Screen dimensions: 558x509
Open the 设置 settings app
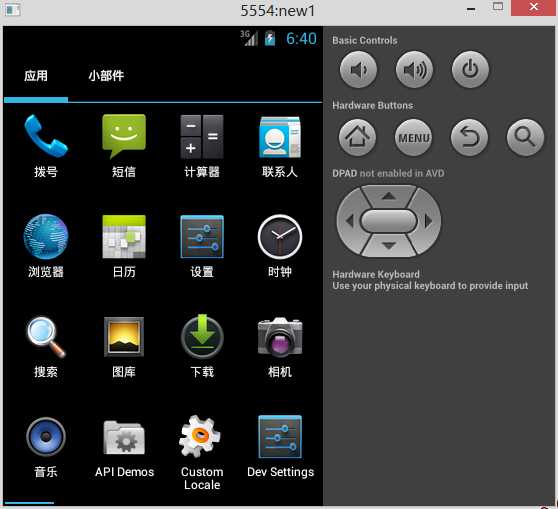[x=202, y=236]
